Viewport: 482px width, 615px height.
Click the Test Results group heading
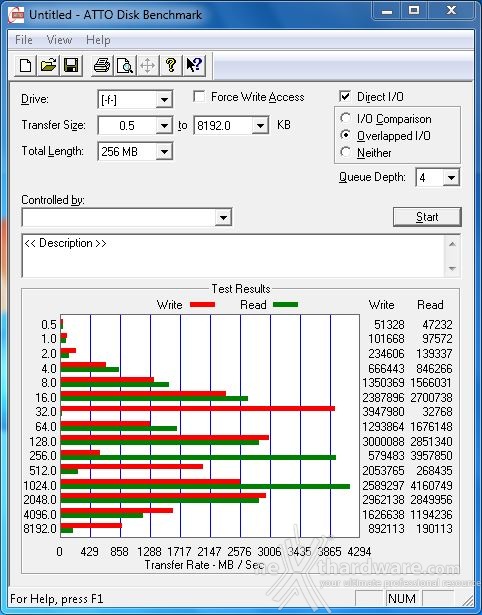click(241, 289)
